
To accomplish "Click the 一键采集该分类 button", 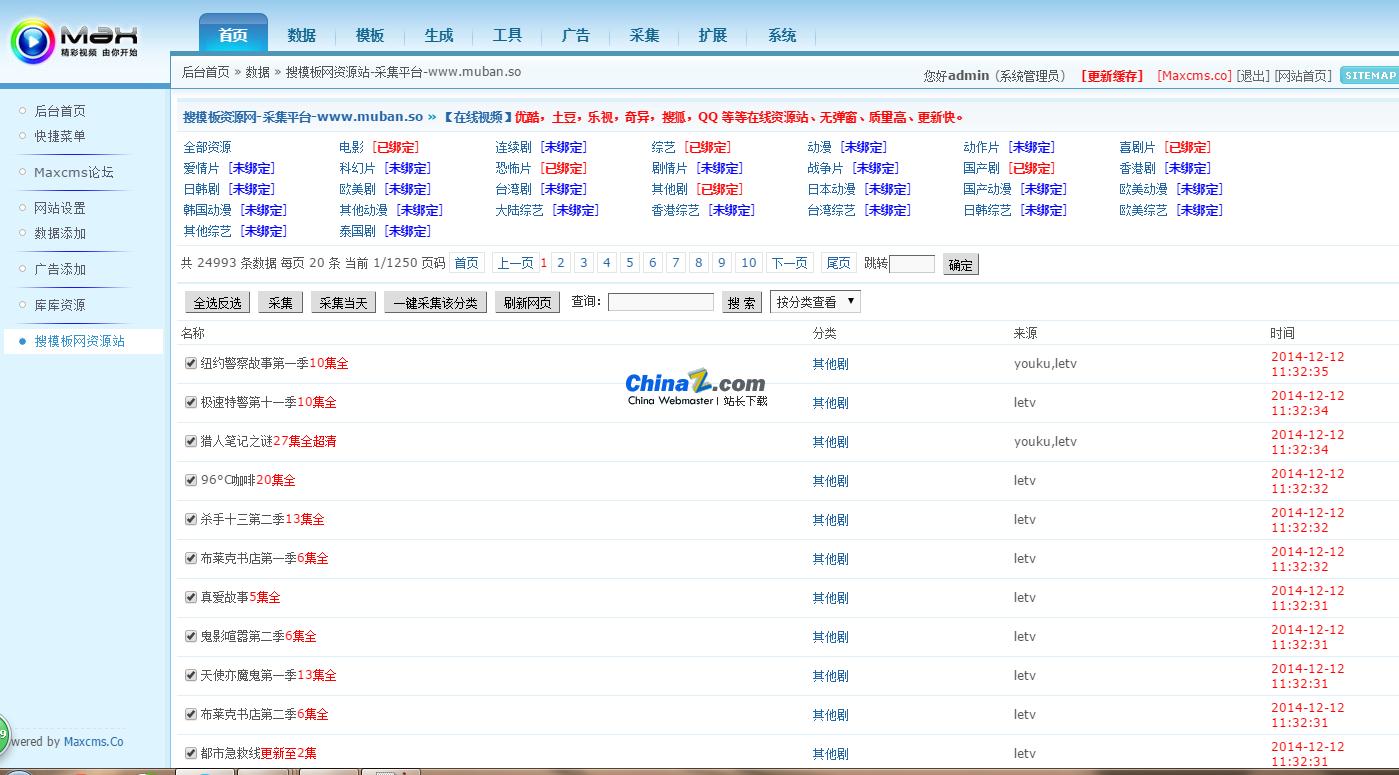I will click(x=436, y=303).
